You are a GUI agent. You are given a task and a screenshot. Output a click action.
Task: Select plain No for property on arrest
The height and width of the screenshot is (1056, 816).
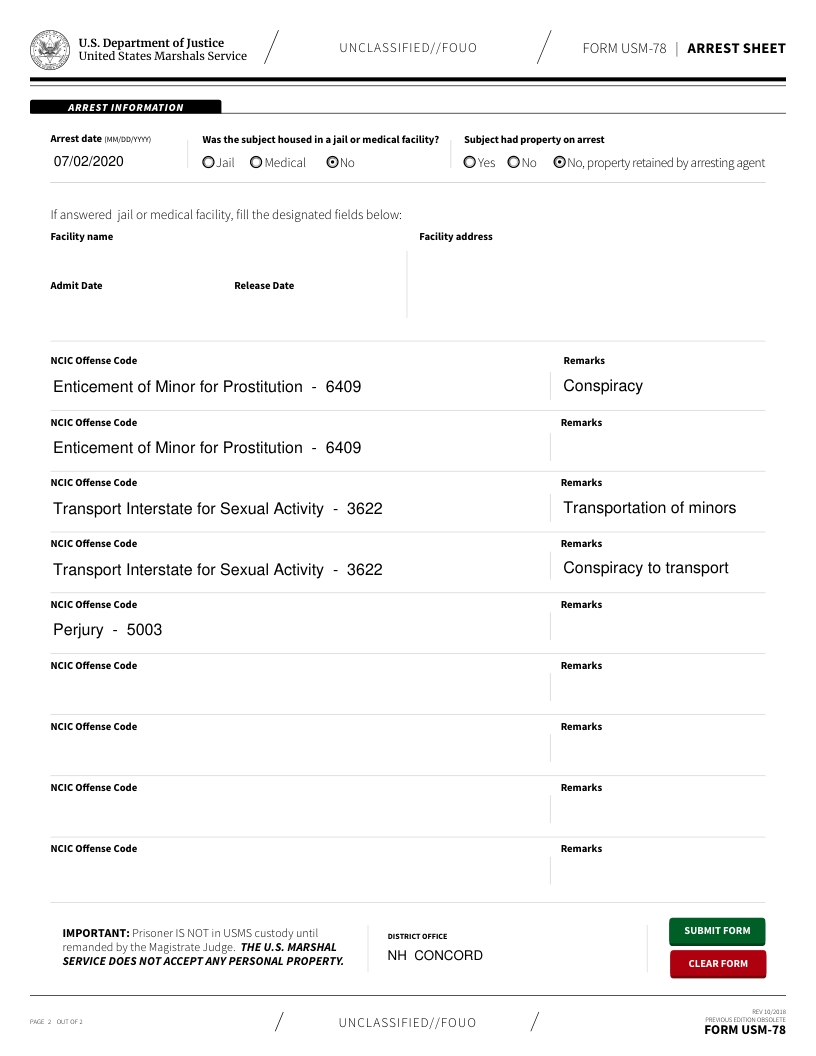click(513, 163)
